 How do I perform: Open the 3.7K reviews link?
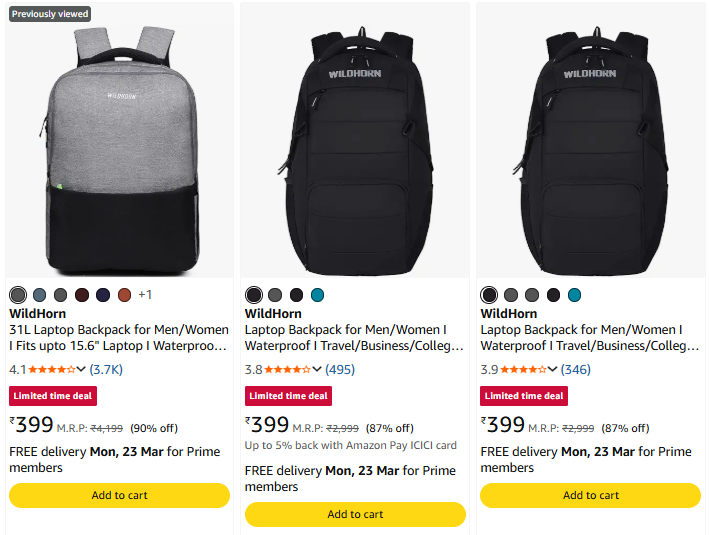(x=106, y=369)
